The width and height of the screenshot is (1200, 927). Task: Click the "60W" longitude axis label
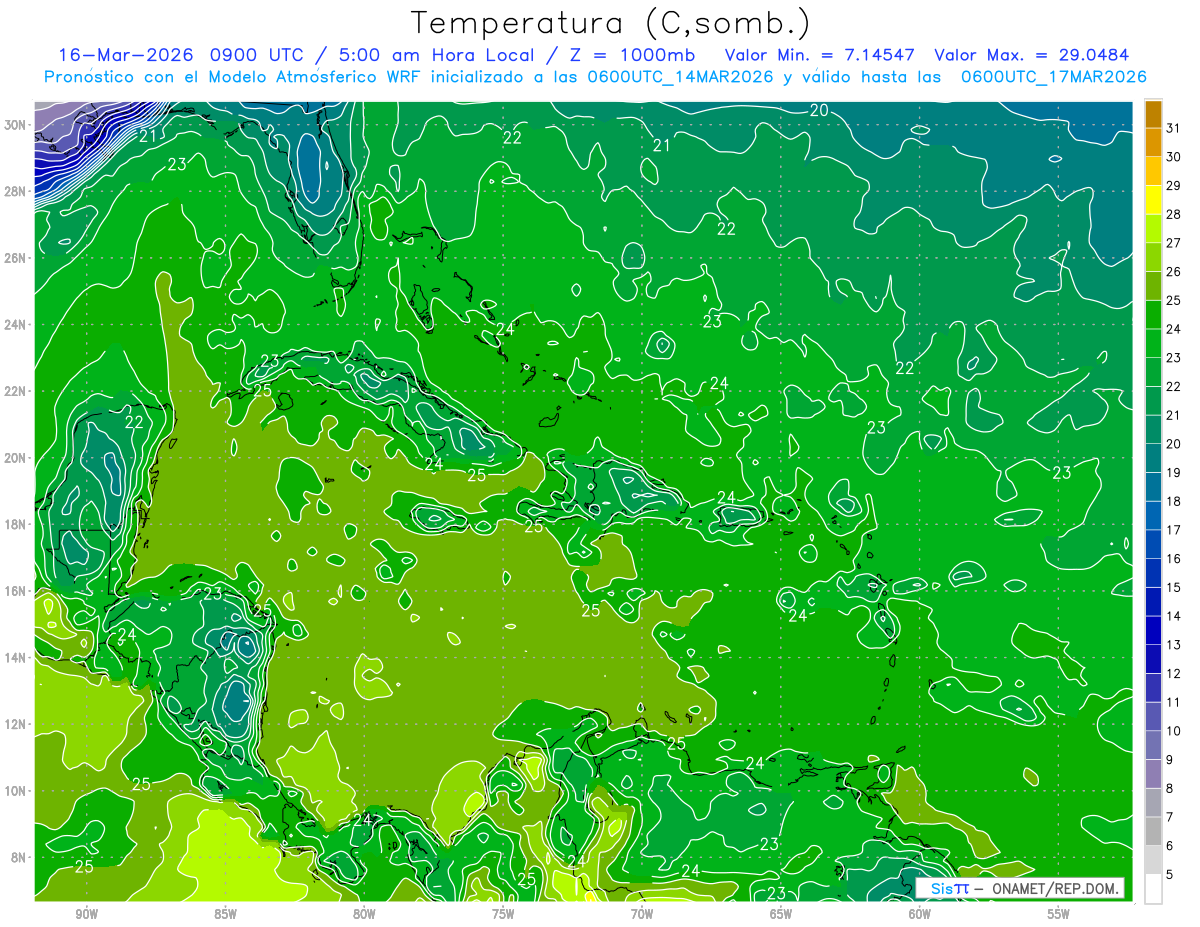[920, 913]
